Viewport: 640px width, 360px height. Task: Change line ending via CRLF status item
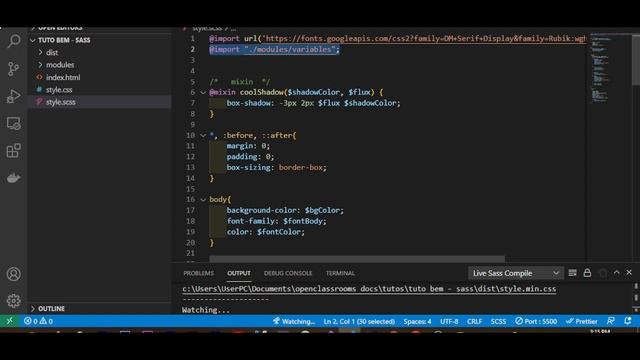474,322
